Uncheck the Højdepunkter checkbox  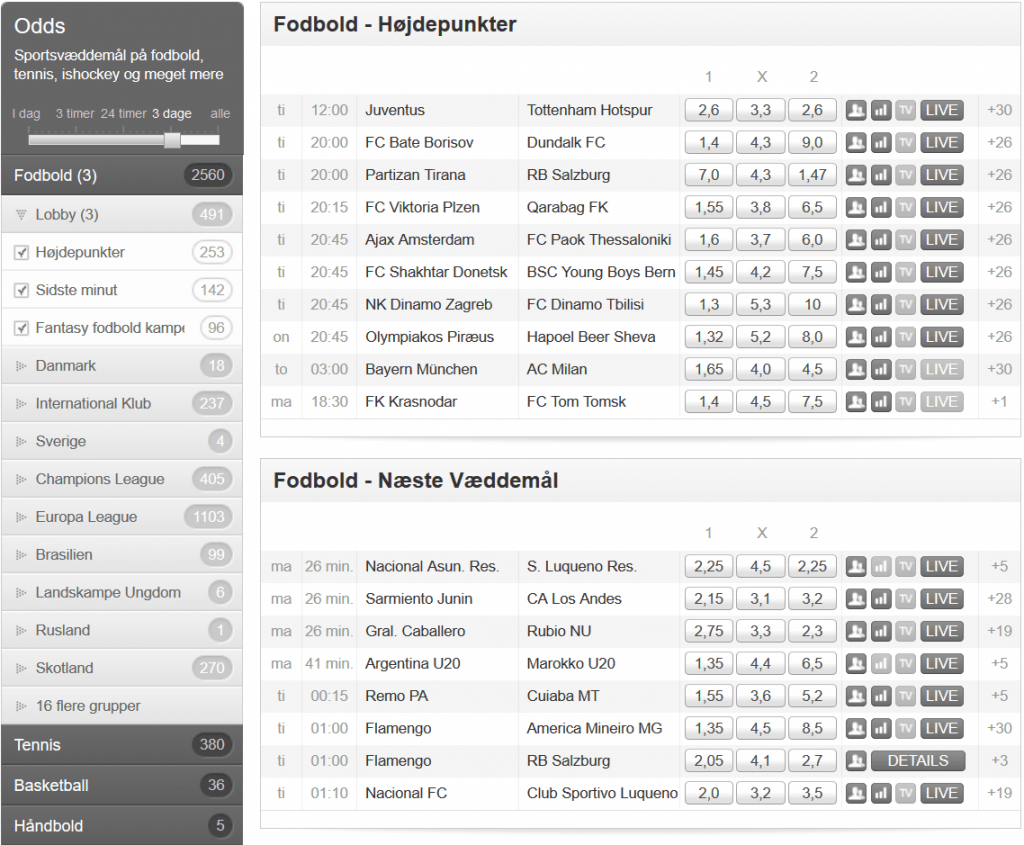(21, 253)
